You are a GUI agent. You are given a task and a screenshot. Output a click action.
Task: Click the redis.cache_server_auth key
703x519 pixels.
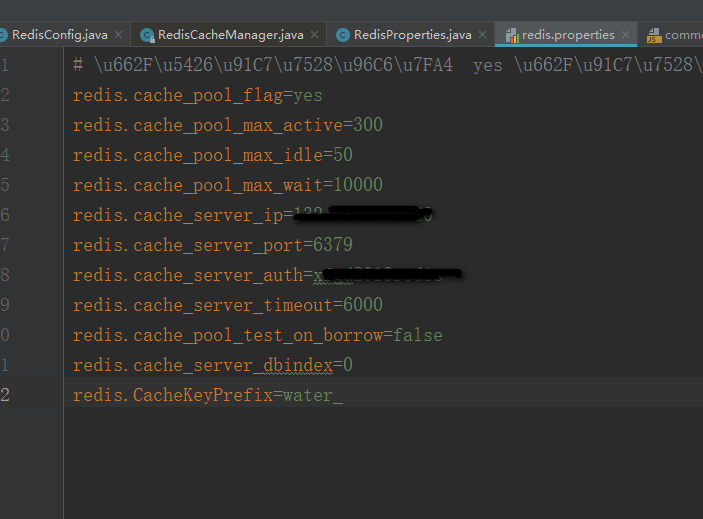point(188,276)
